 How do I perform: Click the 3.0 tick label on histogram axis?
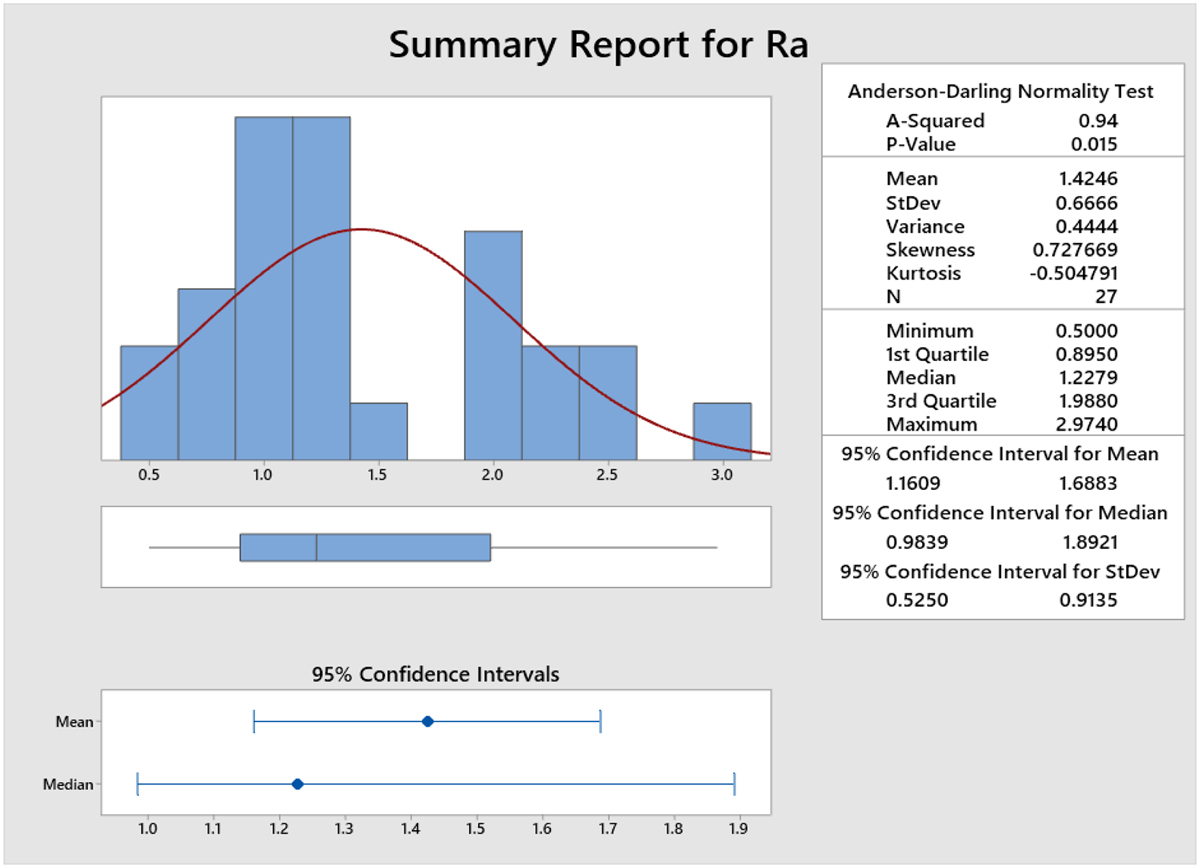(722, 475)
